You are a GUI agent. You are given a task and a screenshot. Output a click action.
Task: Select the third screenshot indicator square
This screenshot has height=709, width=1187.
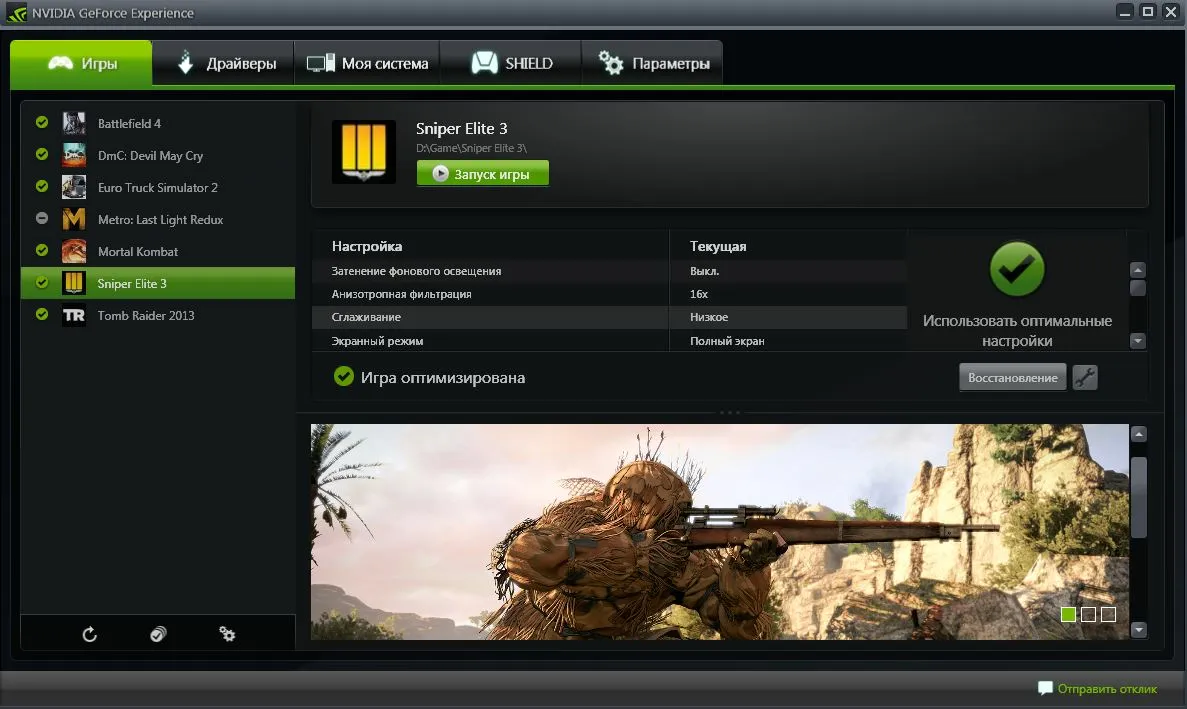[x=1108, y=614]
